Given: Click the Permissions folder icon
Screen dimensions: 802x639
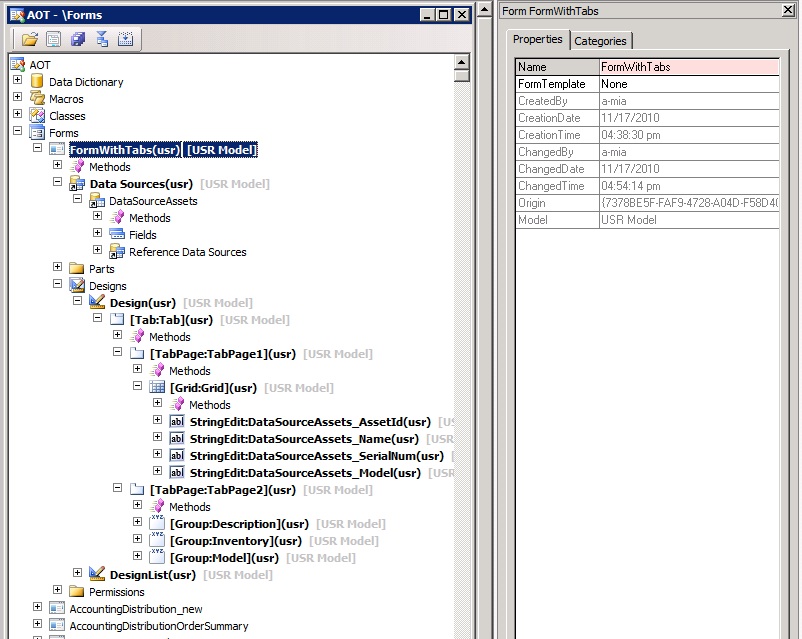Looking at the screenshot, I should [77, 591].
